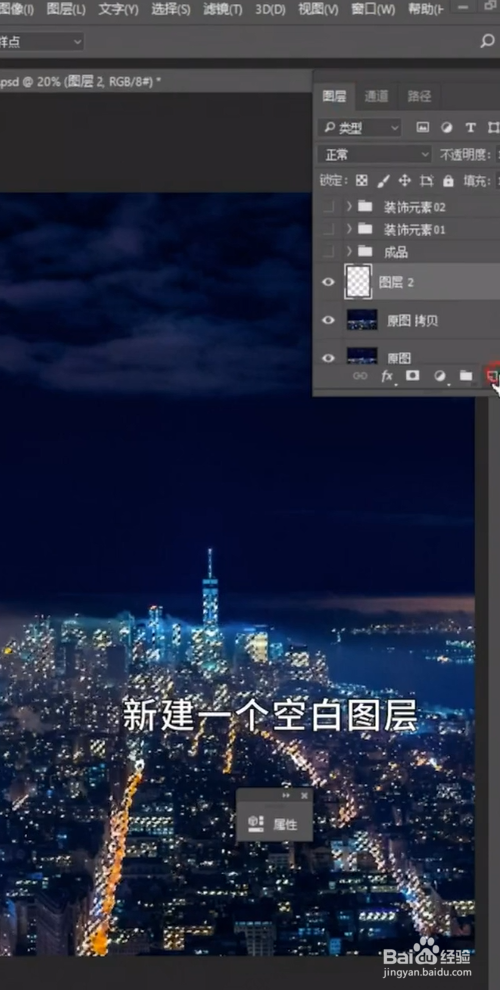Click the search magnifier icon in options bar
500x990 pixels.
point(487,42)
